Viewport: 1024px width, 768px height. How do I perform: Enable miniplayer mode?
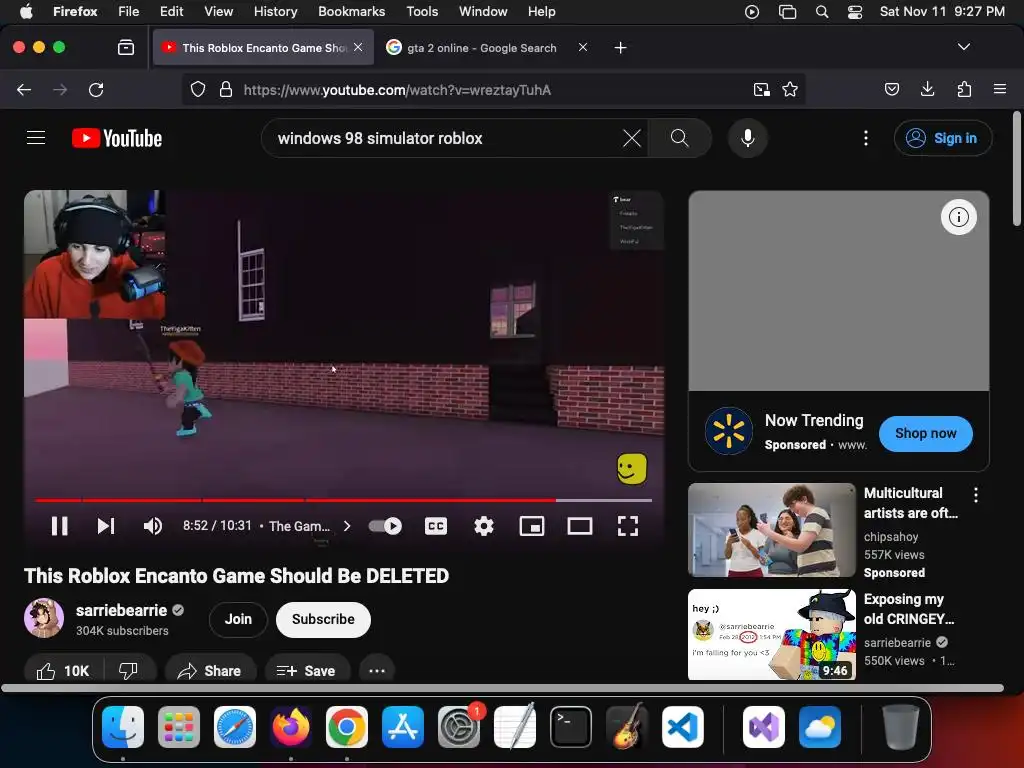point(532,526)
